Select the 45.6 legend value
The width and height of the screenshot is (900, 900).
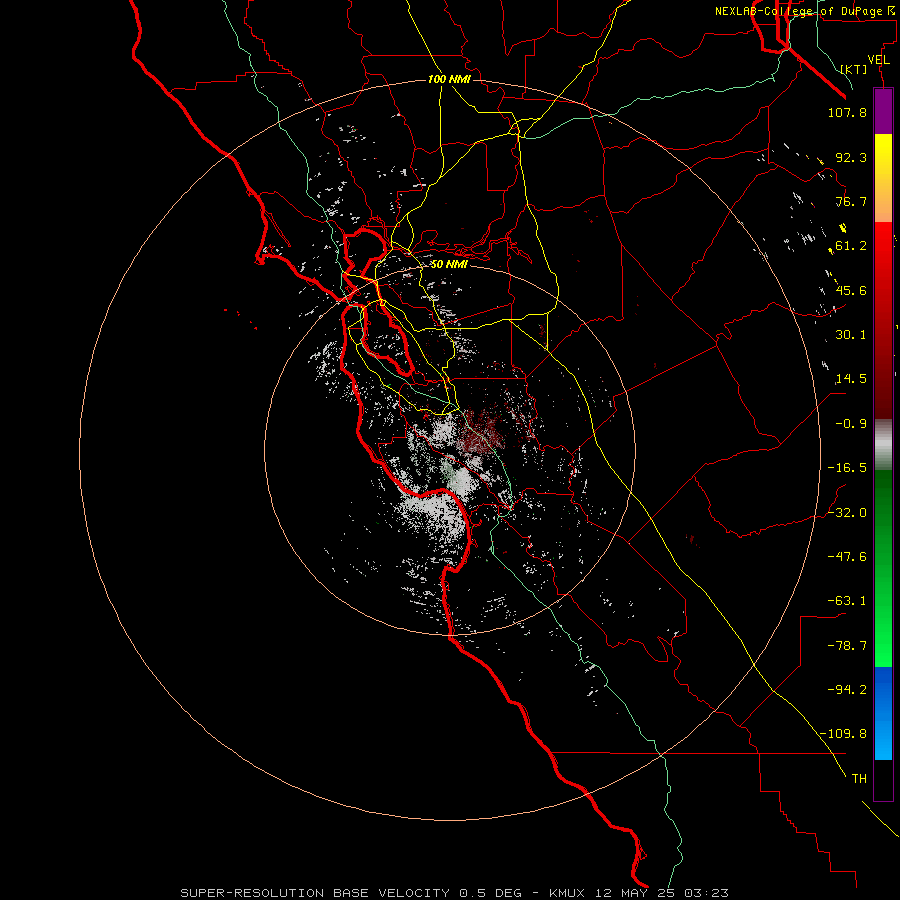(851, 290)
